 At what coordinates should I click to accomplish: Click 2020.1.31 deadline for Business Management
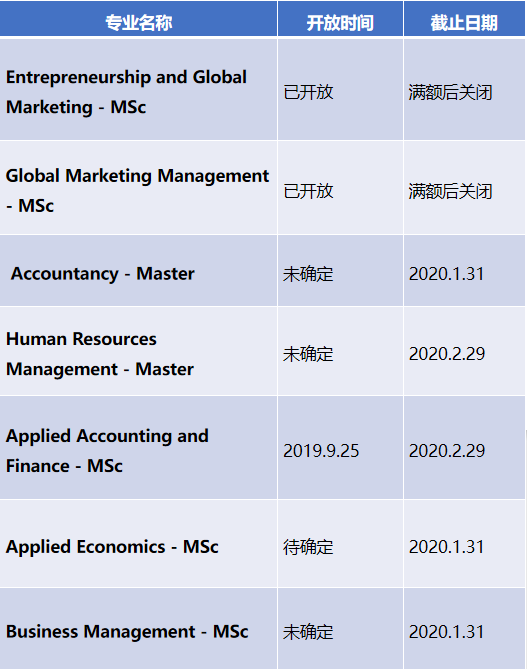click(446, 632)
